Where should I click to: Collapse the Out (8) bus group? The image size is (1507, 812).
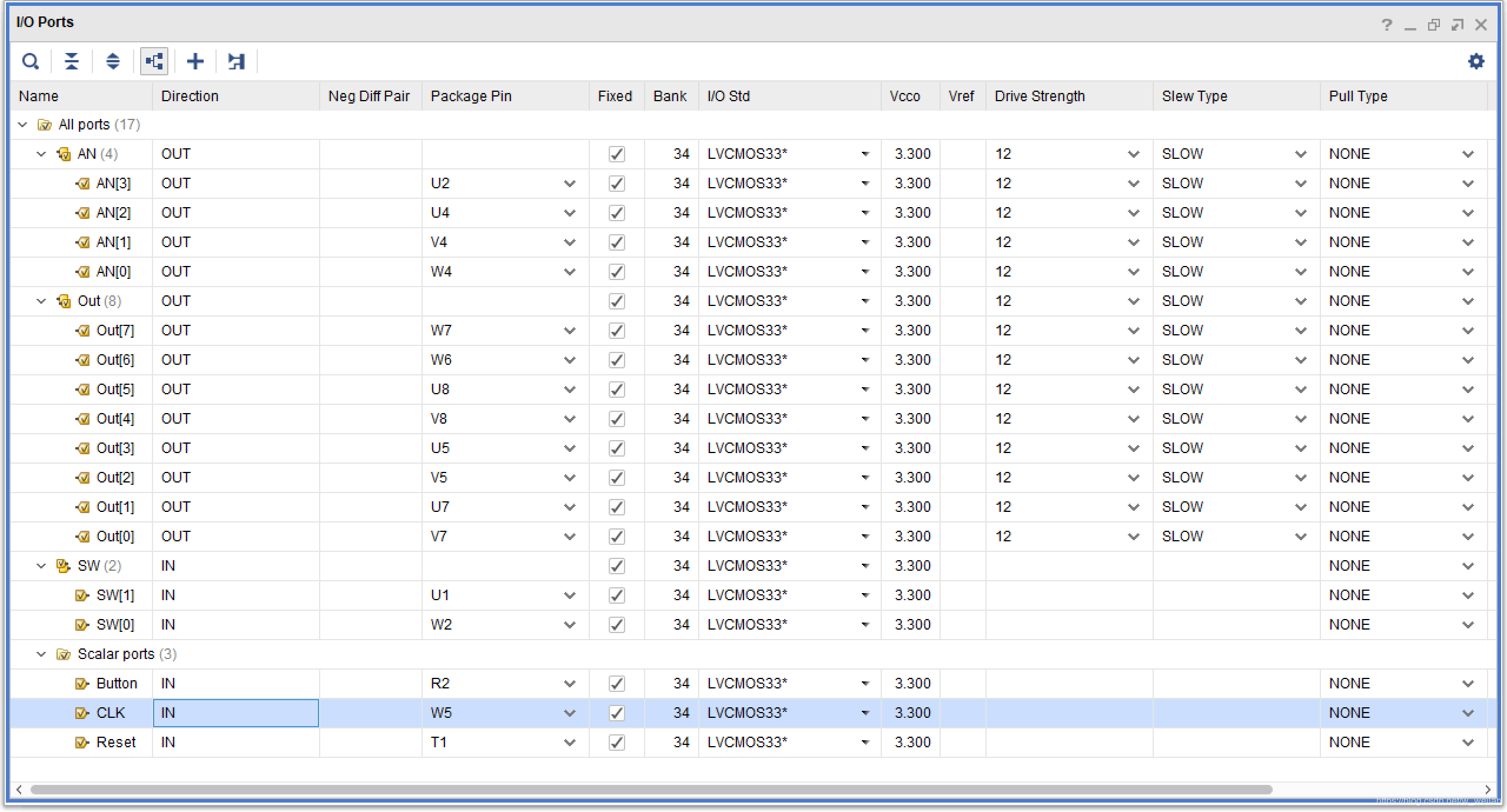tap(41, 301)
